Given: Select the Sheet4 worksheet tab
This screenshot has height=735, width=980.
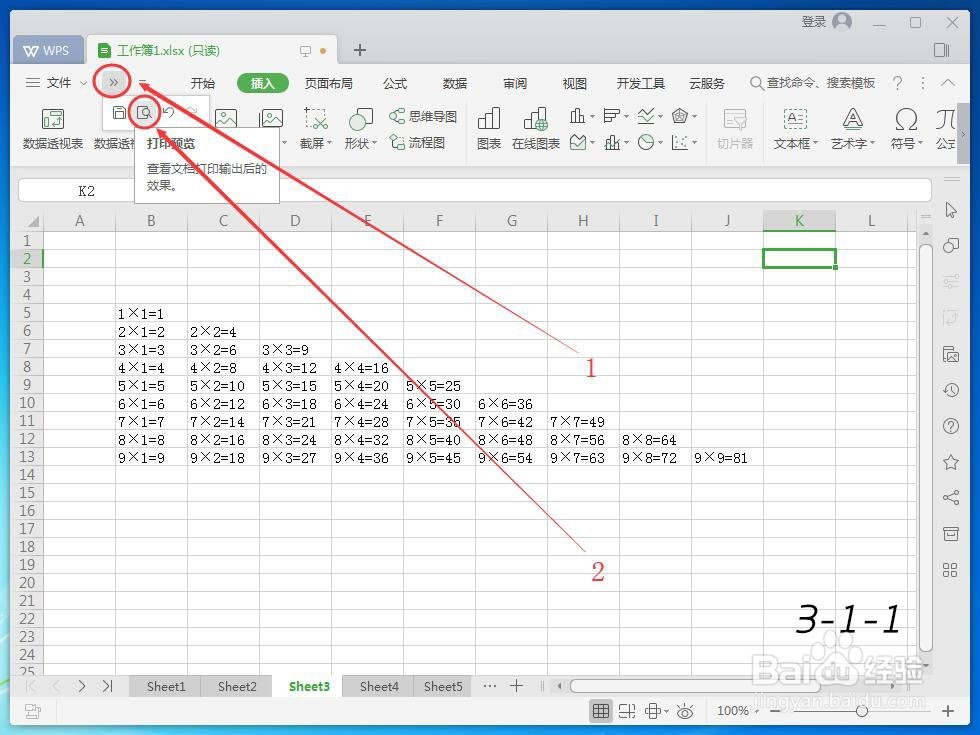Looking at the screenshot, I should [378, 686].
